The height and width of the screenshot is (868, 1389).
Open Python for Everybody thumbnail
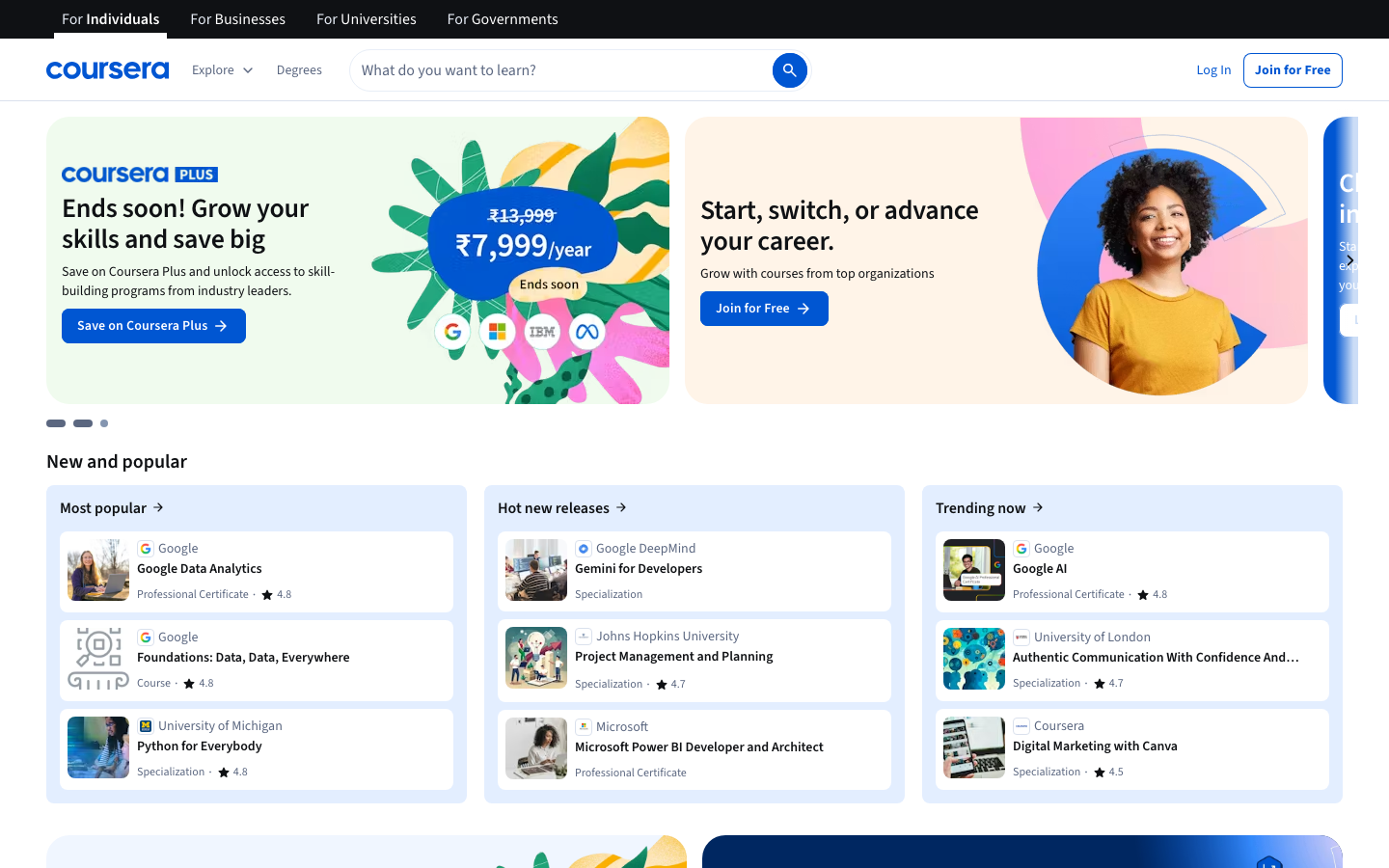pyautogui.click(x=98, y=747)
